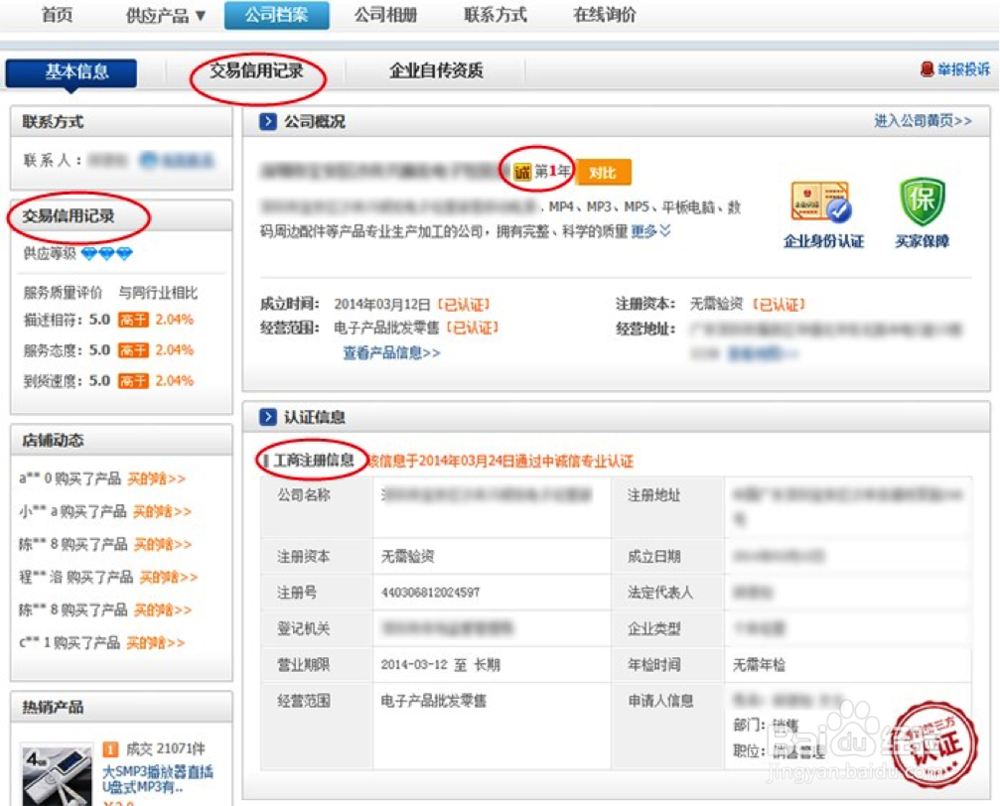This screenshot has width=1000, height=806.
Task: Select 公司相册 in the top navigation
Action: coord(385,15)
